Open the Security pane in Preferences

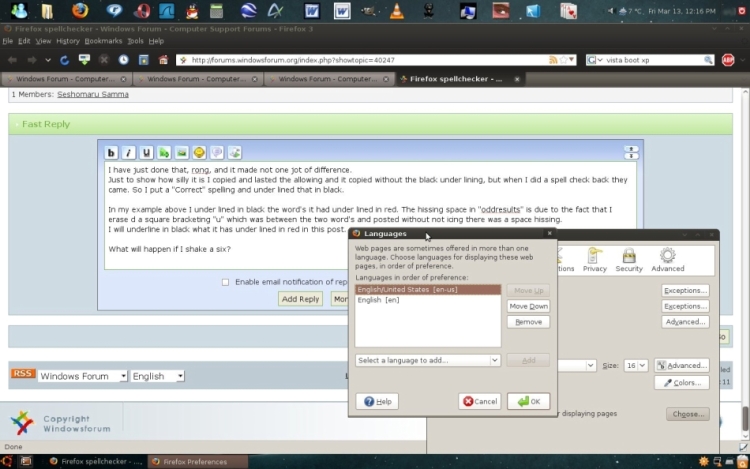click(x=629, y=260)
